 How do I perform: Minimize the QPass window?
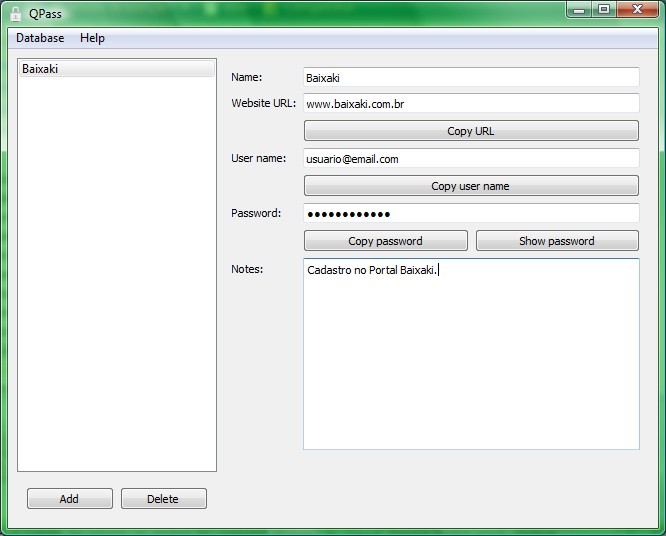(580, 9)
